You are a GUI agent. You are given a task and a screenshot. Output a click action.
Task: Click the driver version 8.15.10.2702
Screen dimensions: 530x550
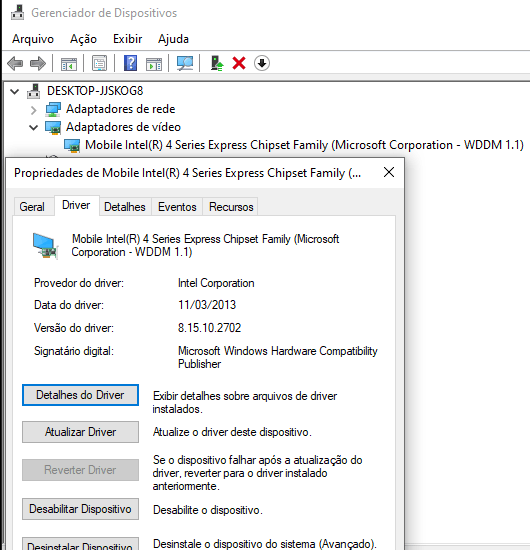click(209, 328)
